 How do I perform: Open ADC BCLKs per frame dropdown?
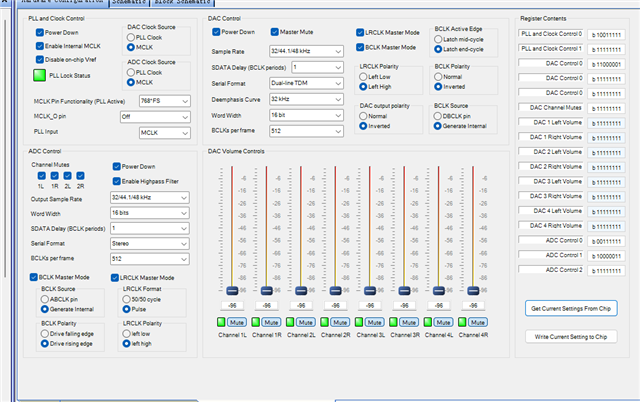[x=150, y=259]
